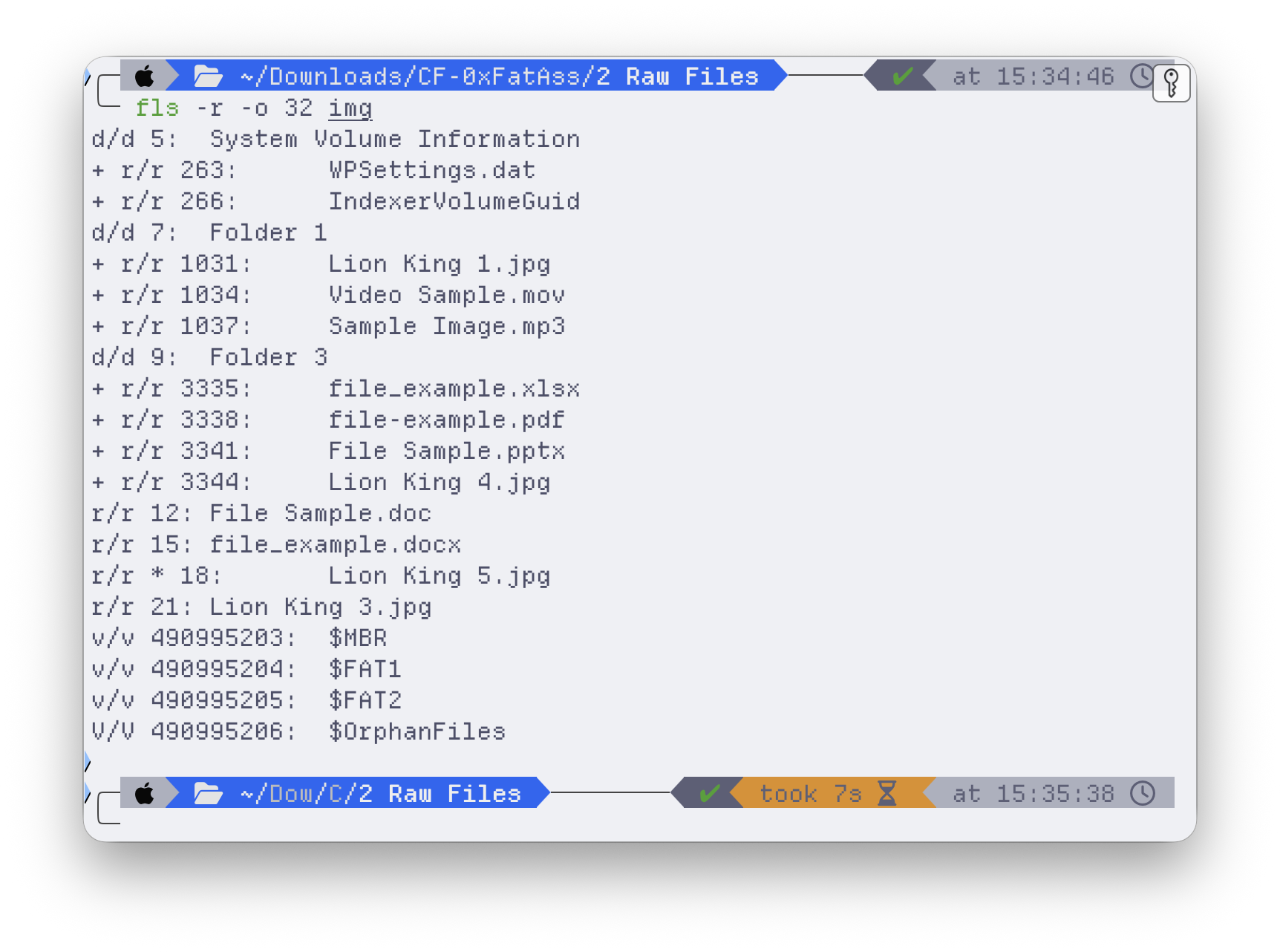
Task: Click the inode number 1031
Action: (x=209, y=264)
